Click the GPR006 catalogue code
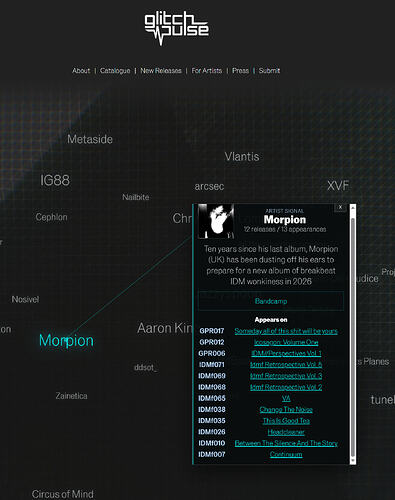Image resolution: width=395 pixels, height=500 pixels. 212,353
